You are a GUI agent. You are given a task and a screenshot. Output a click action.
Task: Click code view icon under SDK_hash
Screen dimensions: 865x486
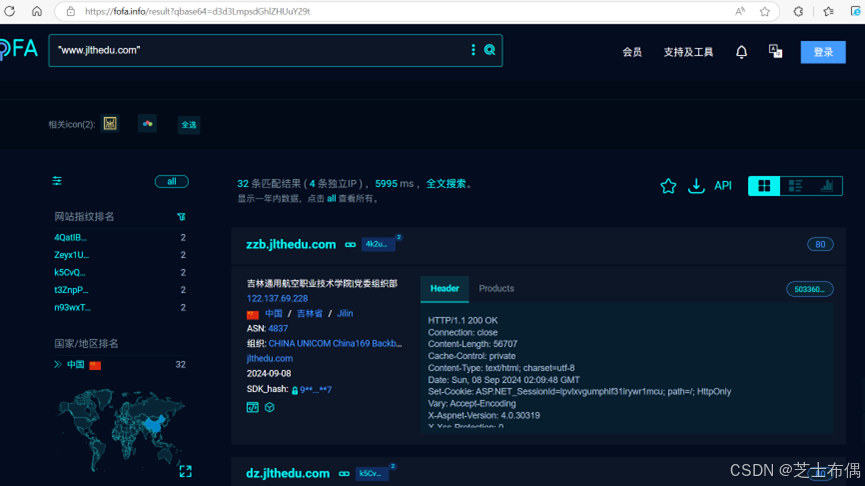coord(252,407)
